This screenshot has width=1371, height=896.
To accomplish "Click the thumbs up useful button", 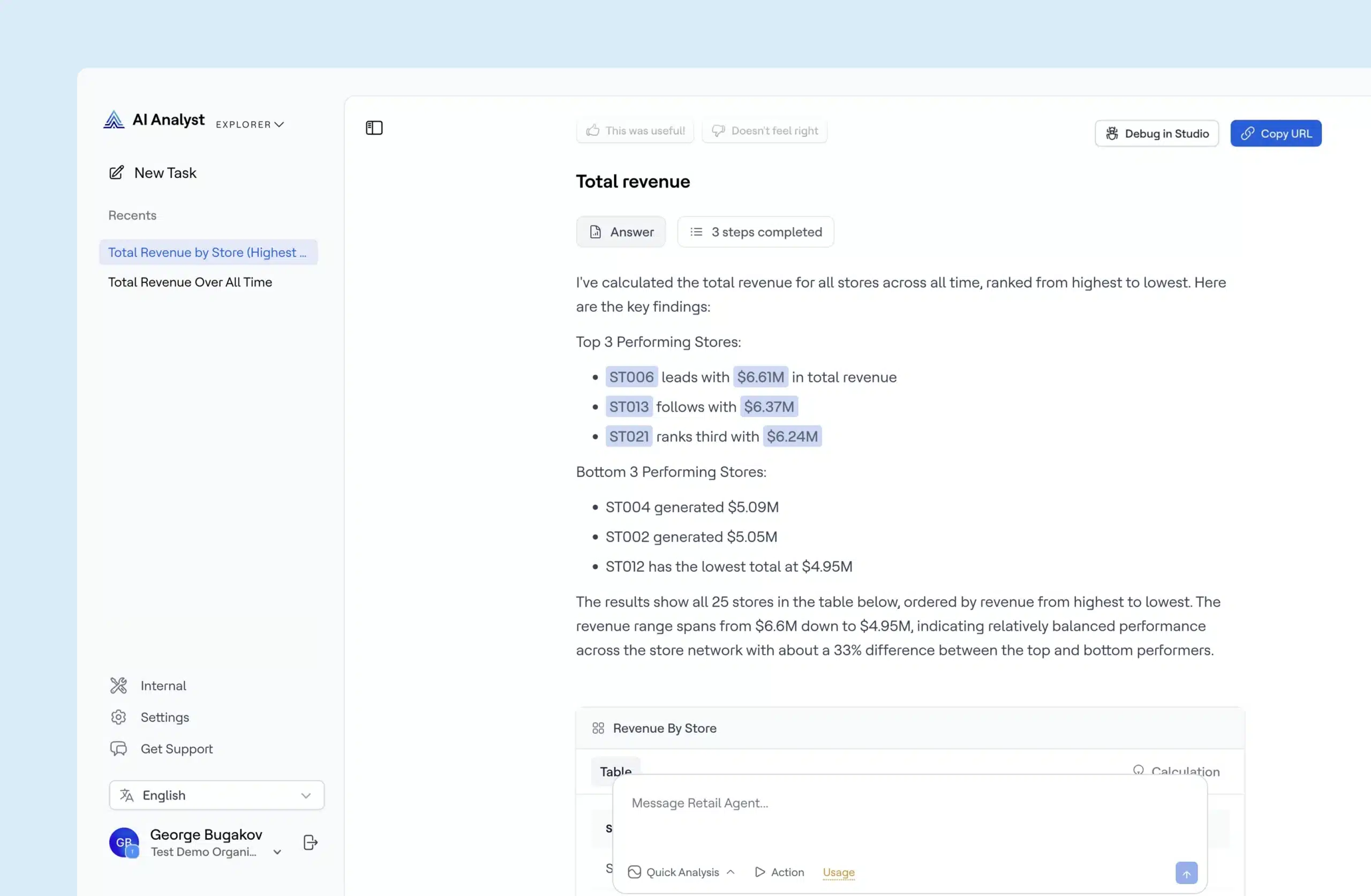I will tap(635, 131).
